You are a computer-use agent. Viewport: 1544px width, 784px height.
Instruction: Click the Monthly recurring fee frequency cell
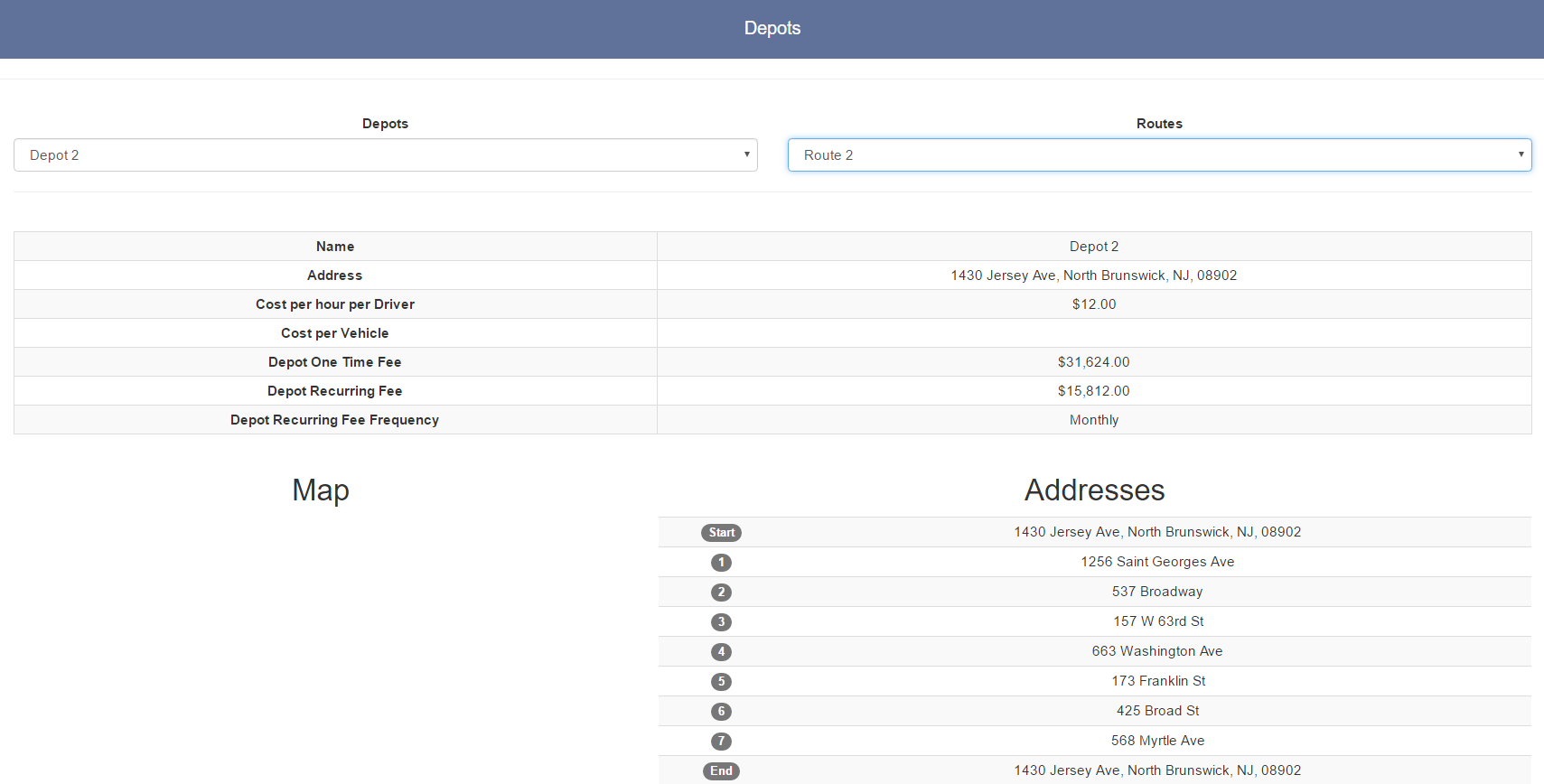[1093, 420]
